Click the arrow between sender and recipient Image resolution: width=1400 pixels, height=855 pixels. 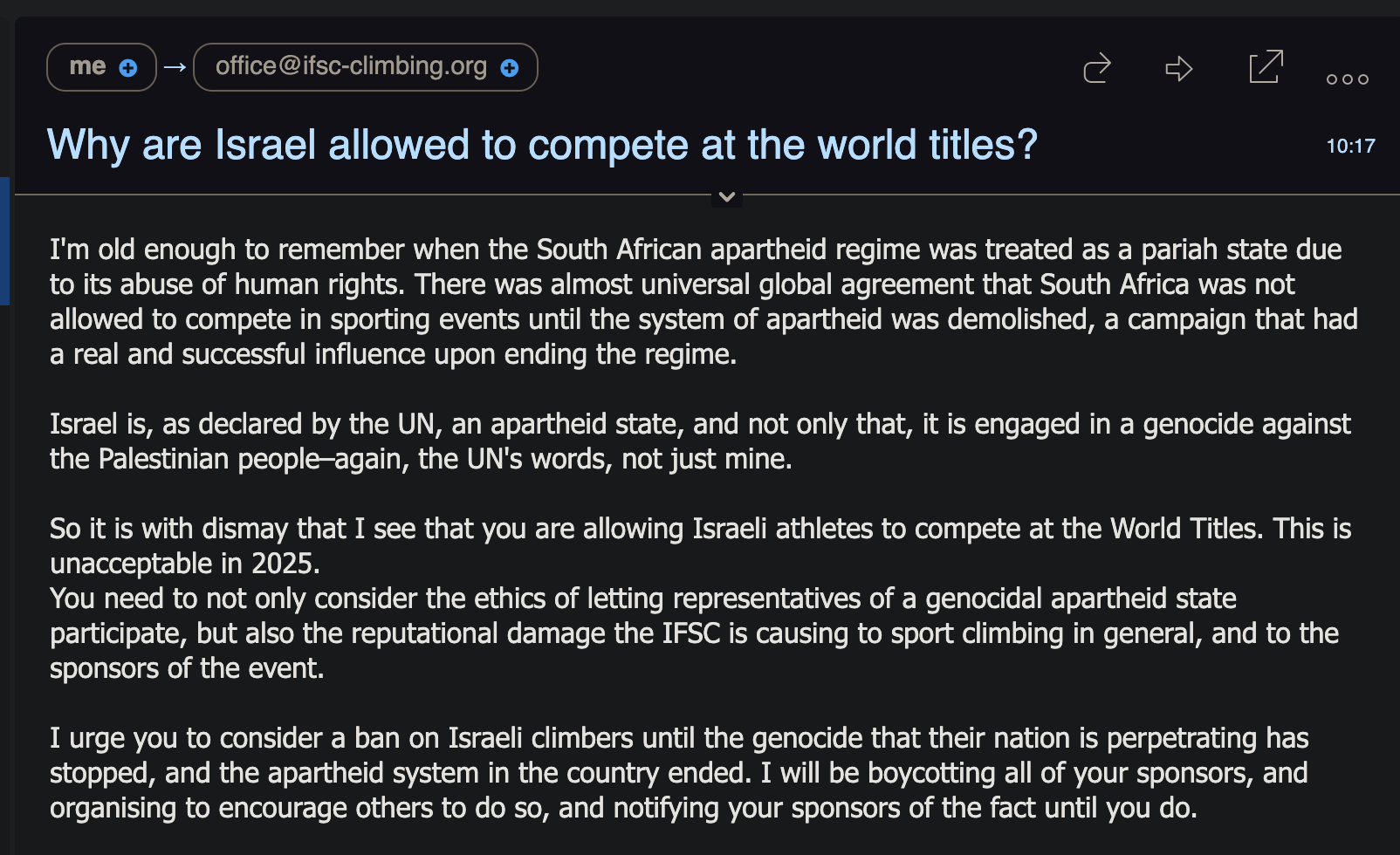point(175,67)
